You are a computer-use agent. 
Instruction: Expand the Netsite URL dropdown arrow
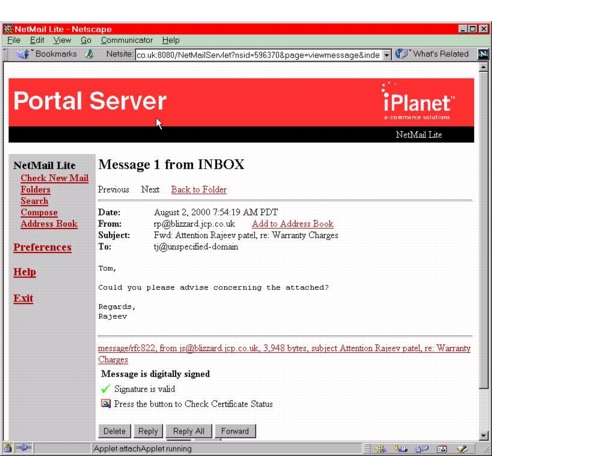coord(386,55)
